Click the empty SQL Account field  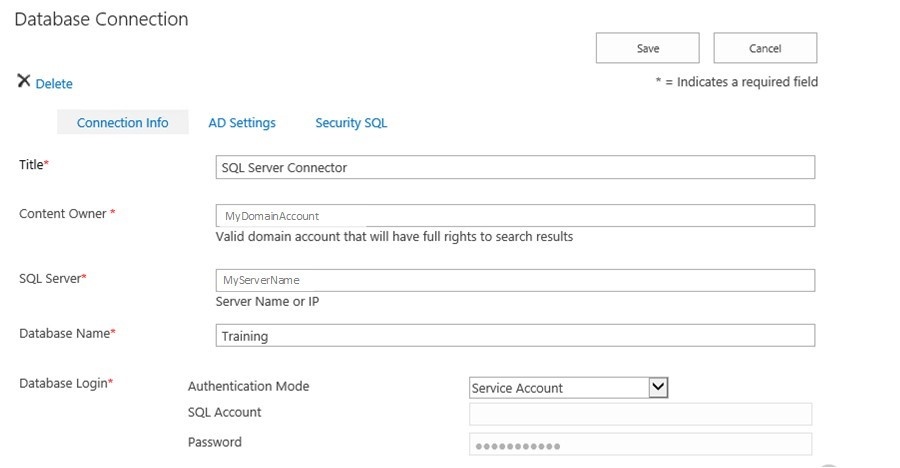point(640,414)
